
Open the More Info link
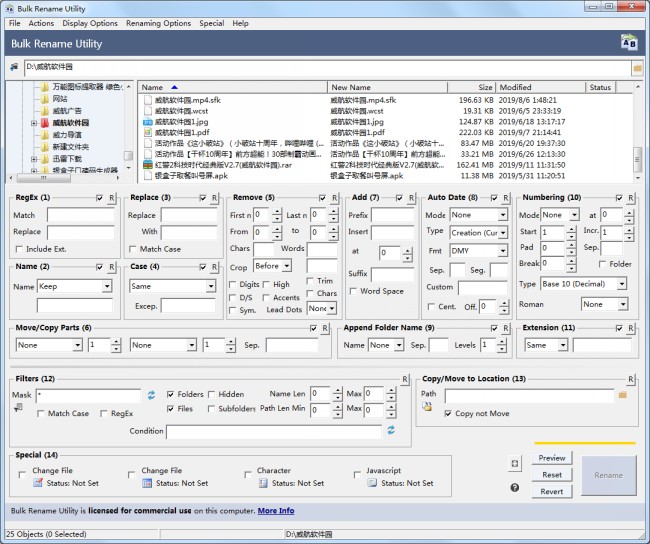tap(276, 511)
